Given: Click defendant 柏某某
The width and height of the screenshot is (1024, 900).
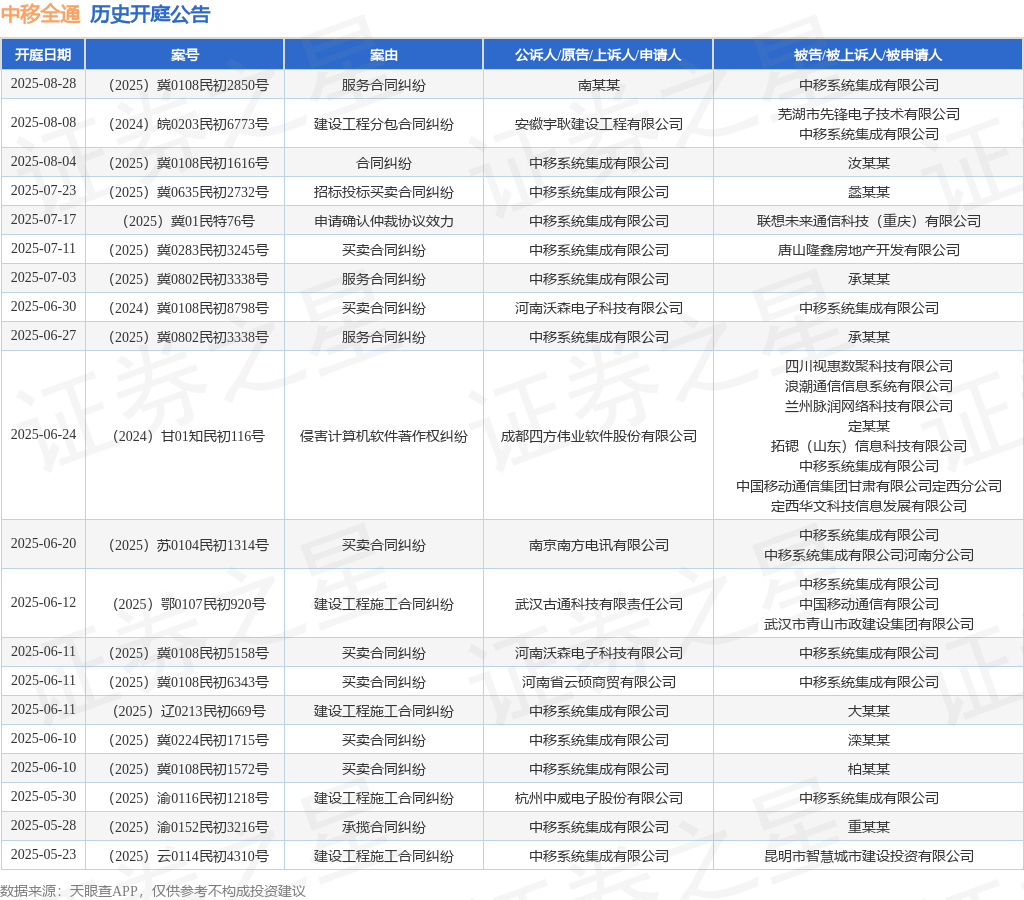Looking at the screenshot, I should pos(869,769).
